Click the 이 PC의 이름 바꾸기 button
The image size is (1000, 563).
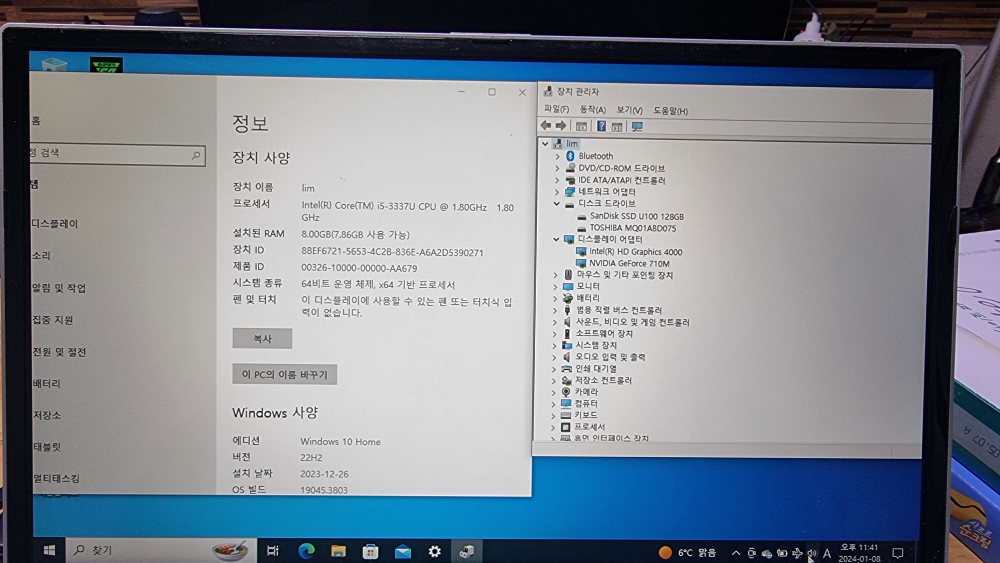(x=285, y=374)
